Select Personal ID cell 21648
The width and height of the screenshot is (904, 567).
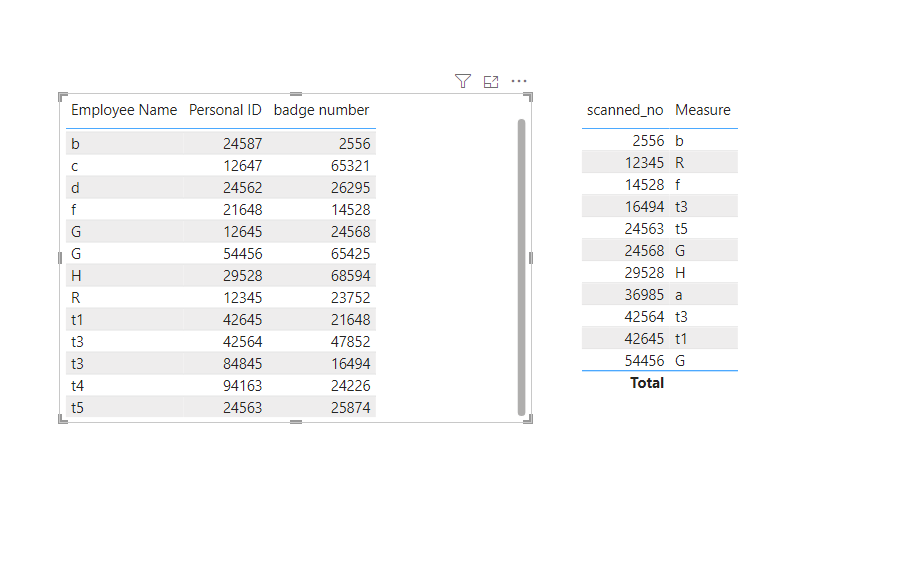(x=243, y=209)
